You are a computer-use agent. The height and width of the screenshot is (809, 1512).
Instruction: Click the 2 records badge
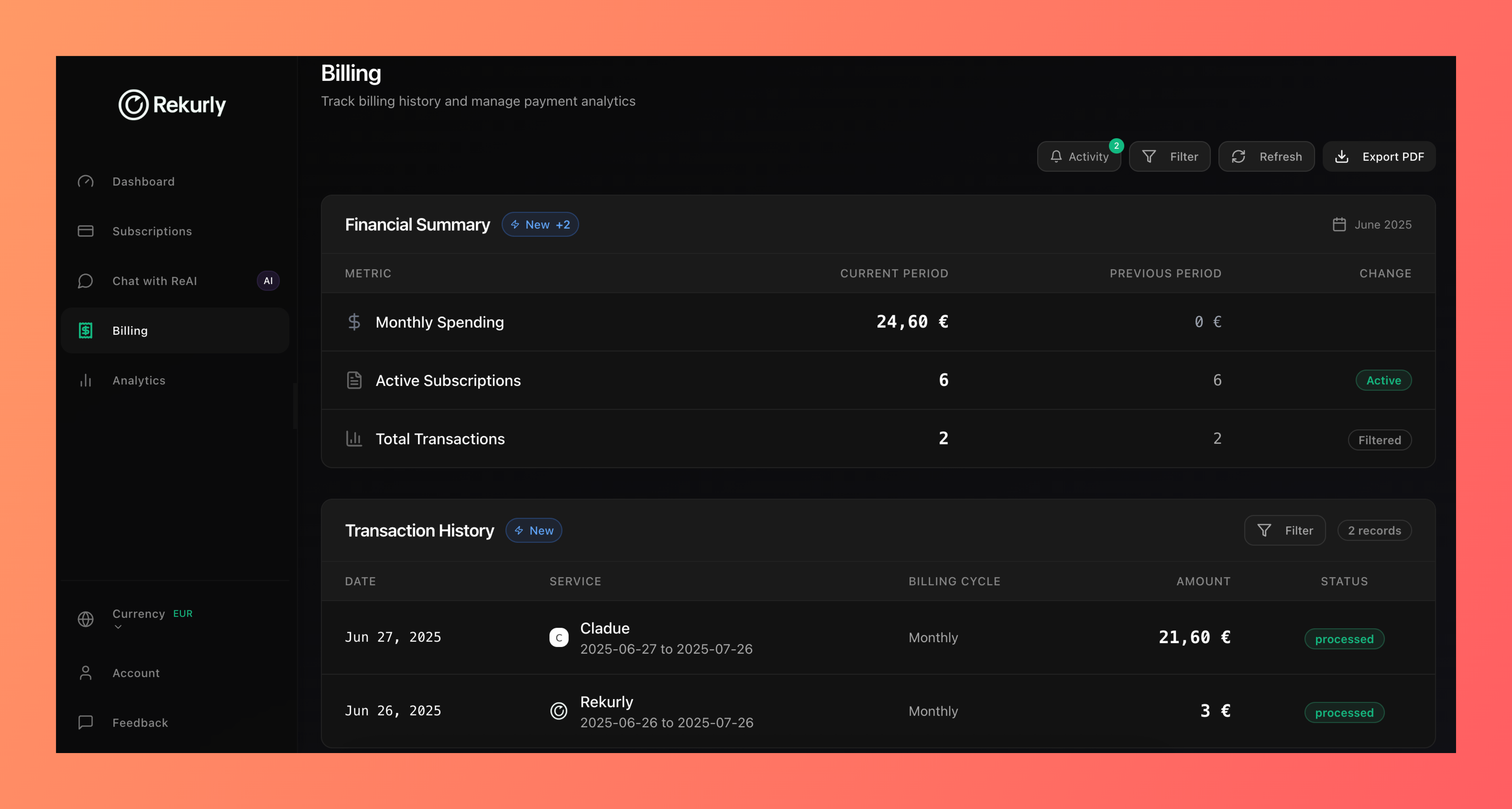click(1374, 530)
